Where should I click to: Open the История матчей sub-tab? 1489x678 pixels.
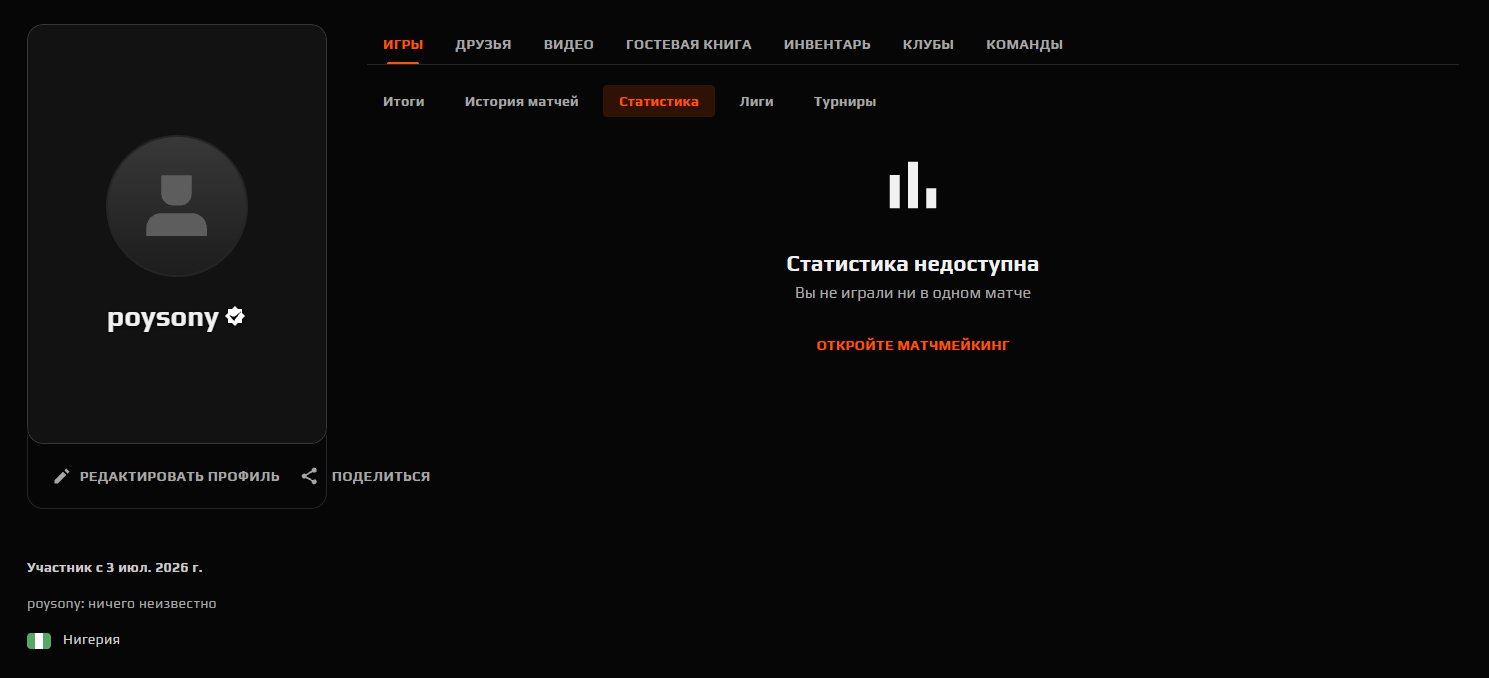[x=521, y=101]
